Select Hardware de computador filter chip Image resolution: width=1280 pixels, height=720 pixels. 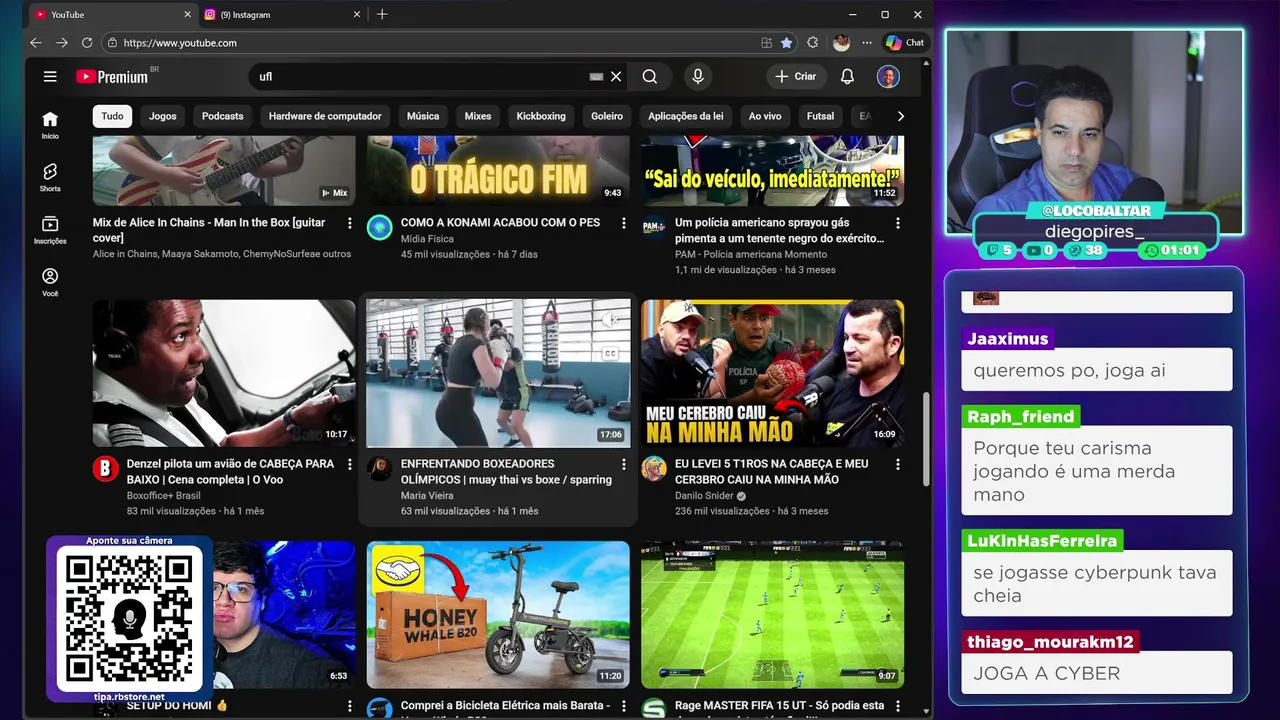click(325, 116)
